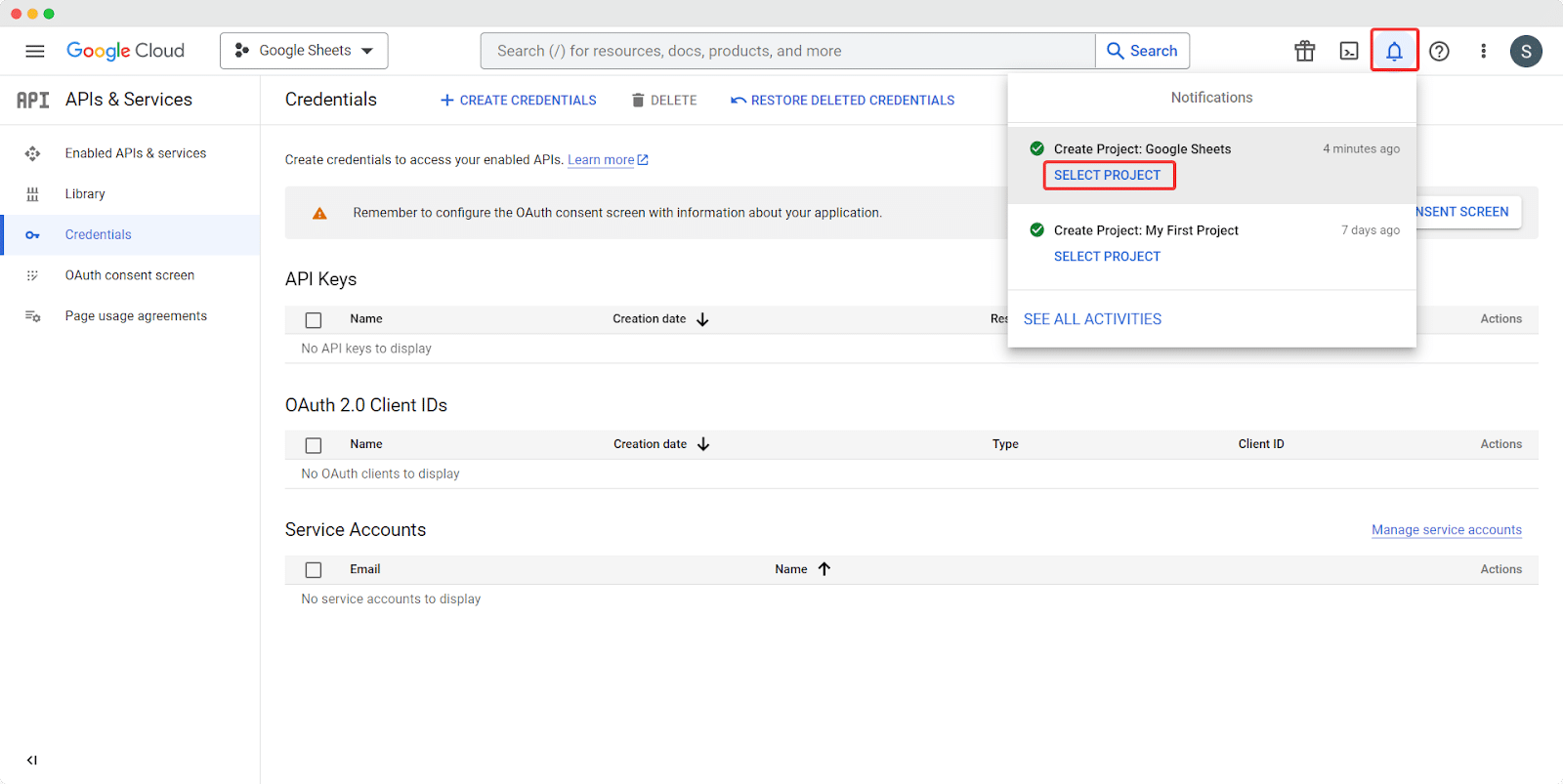
Task: Select the Credentials sidebar item
Action: coord(130,234)
